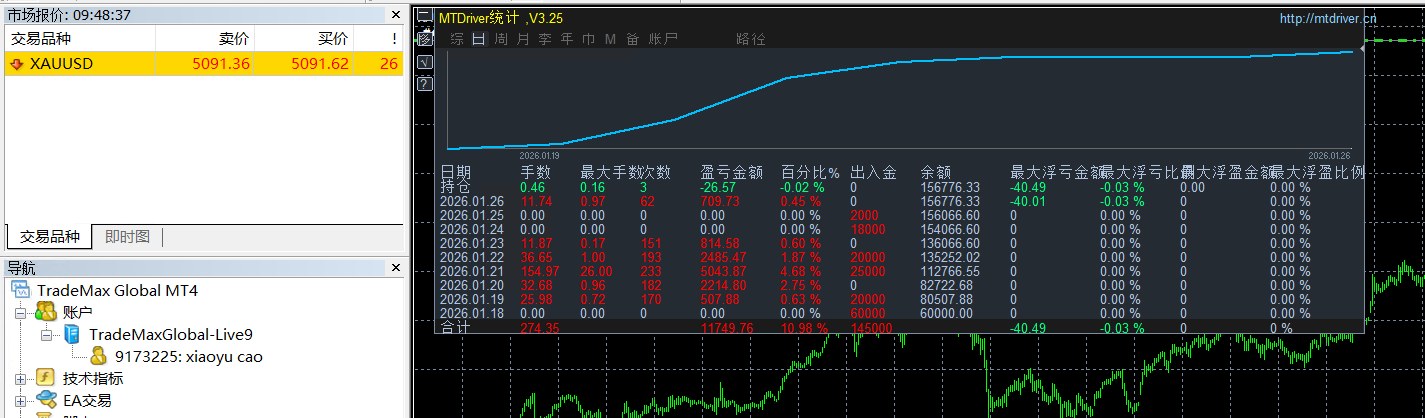This screenshot has width=1425, height=418.
Task: Expand the 技术指标 tree node
Action: point(21,378)
